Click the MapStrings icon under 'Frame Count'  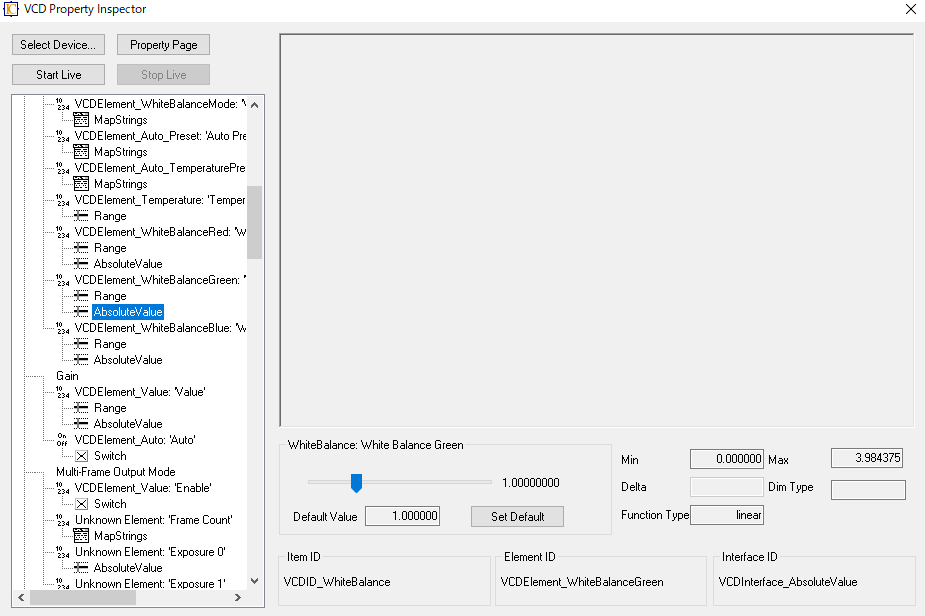(81, 536)
